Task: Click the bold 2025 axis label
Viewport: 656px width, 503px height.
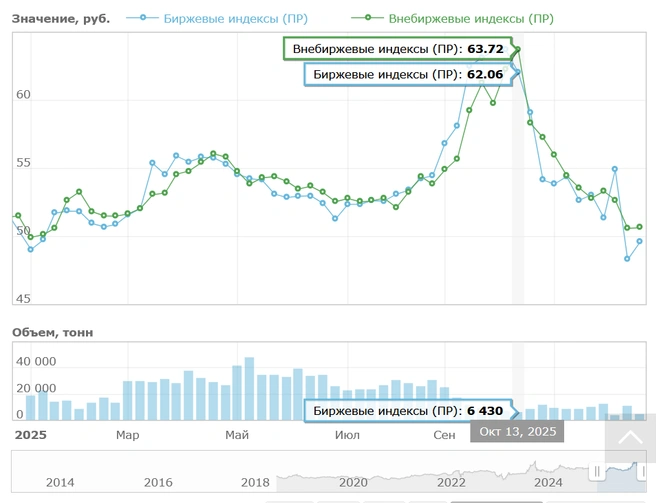Action: click(31, 435)
